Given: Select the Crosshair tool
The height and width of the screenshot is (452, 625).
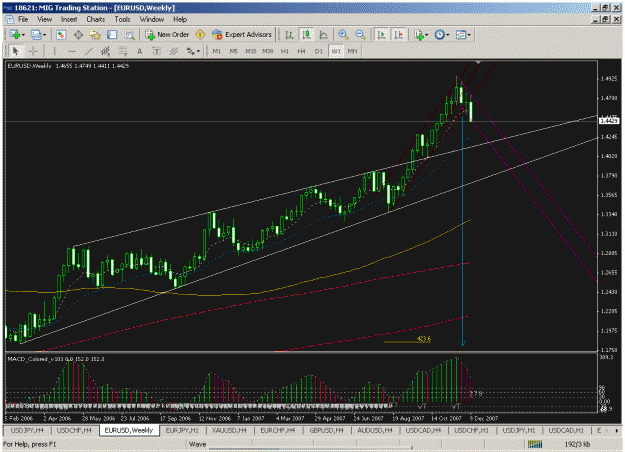Looking at the screenshot, I should [33, 51].
